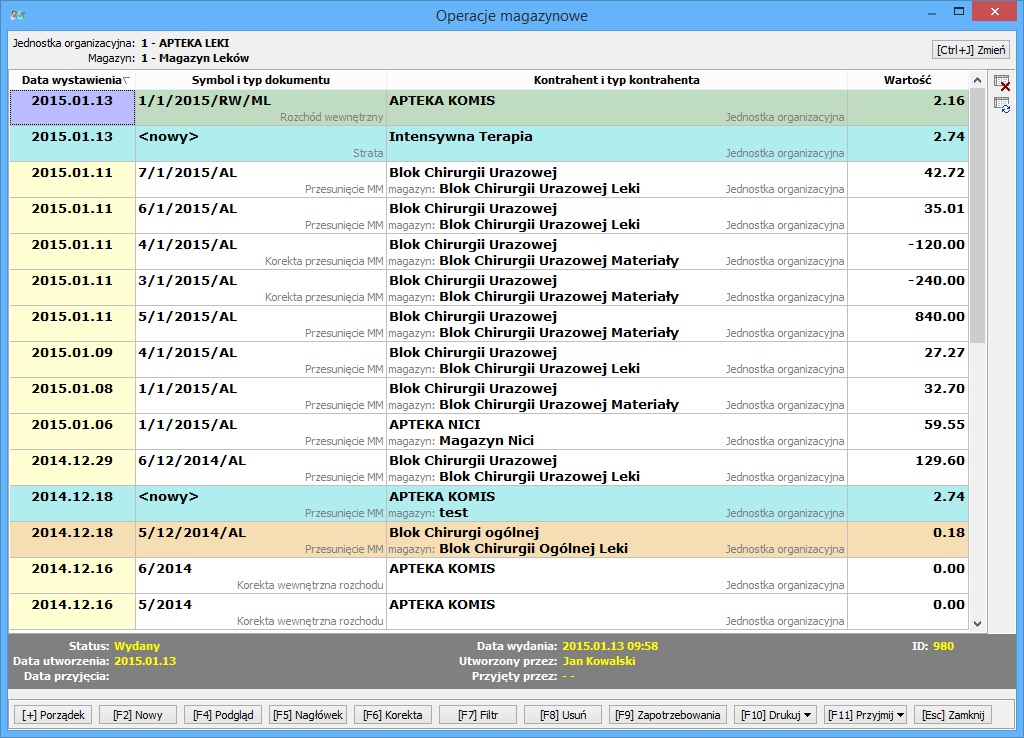Click the [F7] Filtr button
This screenshot has height=738, width=1024.
point(478,715)
